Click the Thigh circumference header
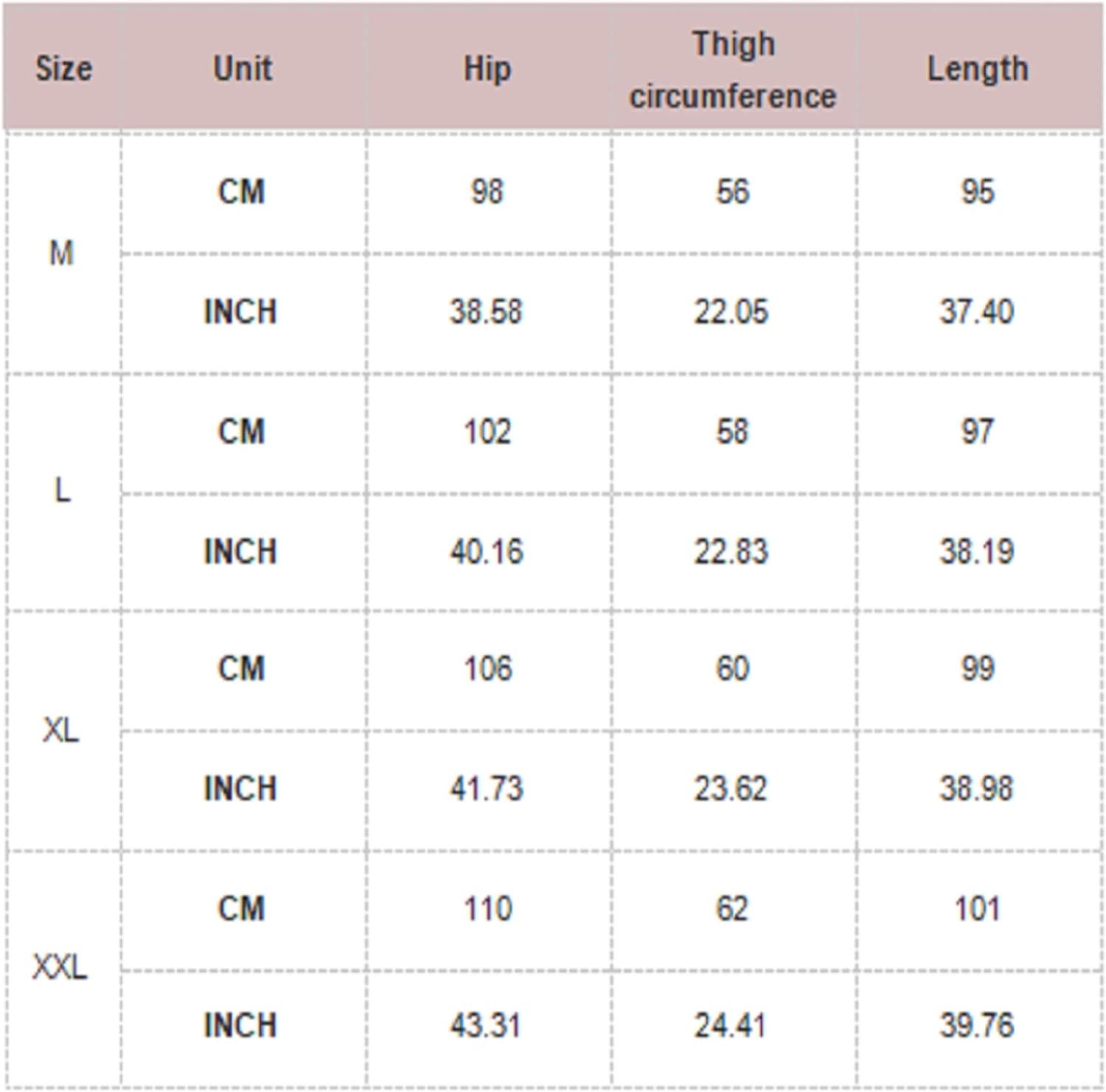Image resolution: width=1106 pixels, height=1092 pixels. [733, 70]
